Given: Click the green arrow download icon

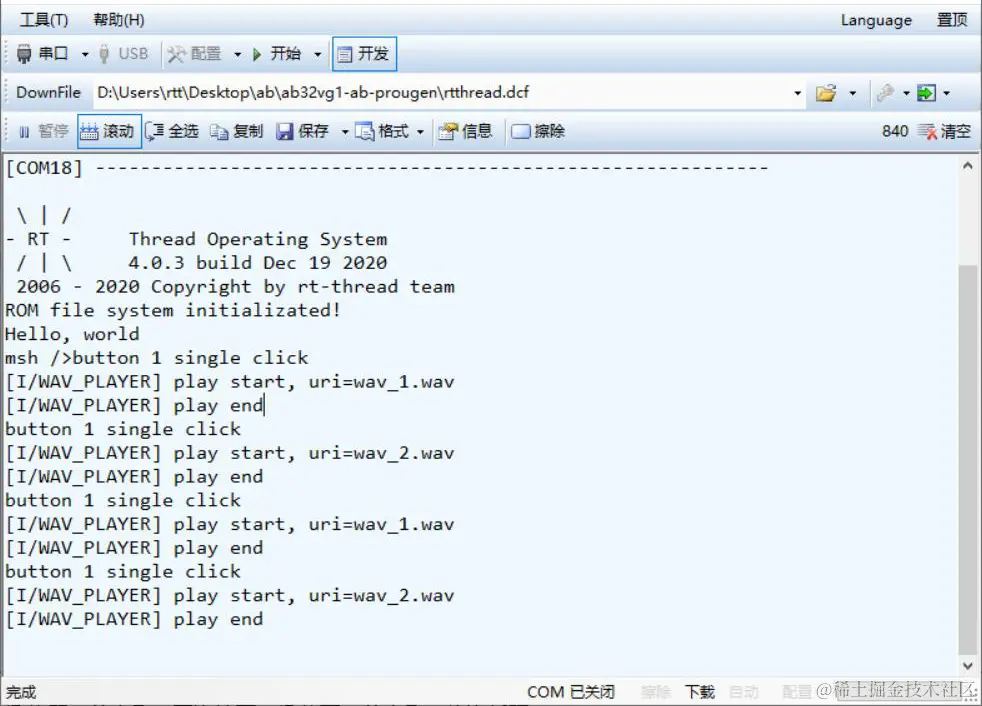Looking at the screenshot, I should pos(926,93).
